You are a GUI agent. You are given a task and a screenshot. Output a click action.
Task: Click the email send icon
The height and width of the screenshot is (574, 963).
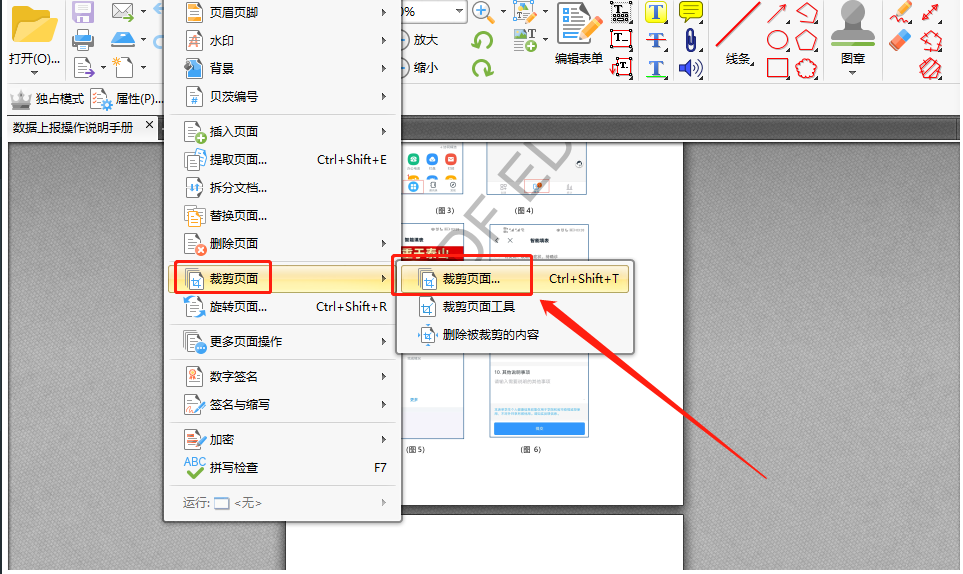click(x=123, y=11)
